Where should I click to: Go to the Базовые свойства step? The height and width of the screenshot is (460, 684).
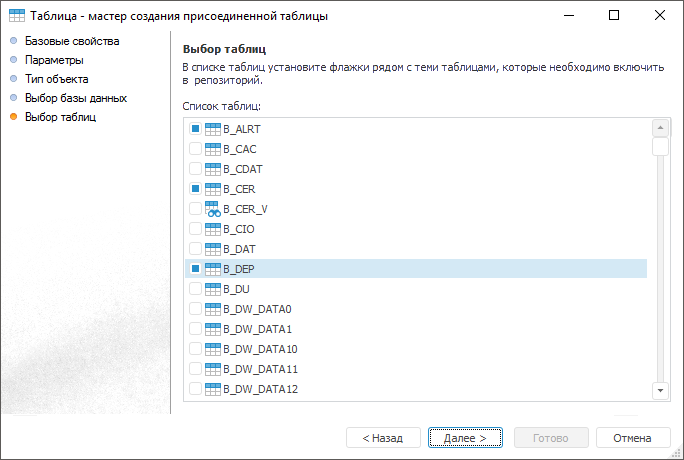(71, 41)
